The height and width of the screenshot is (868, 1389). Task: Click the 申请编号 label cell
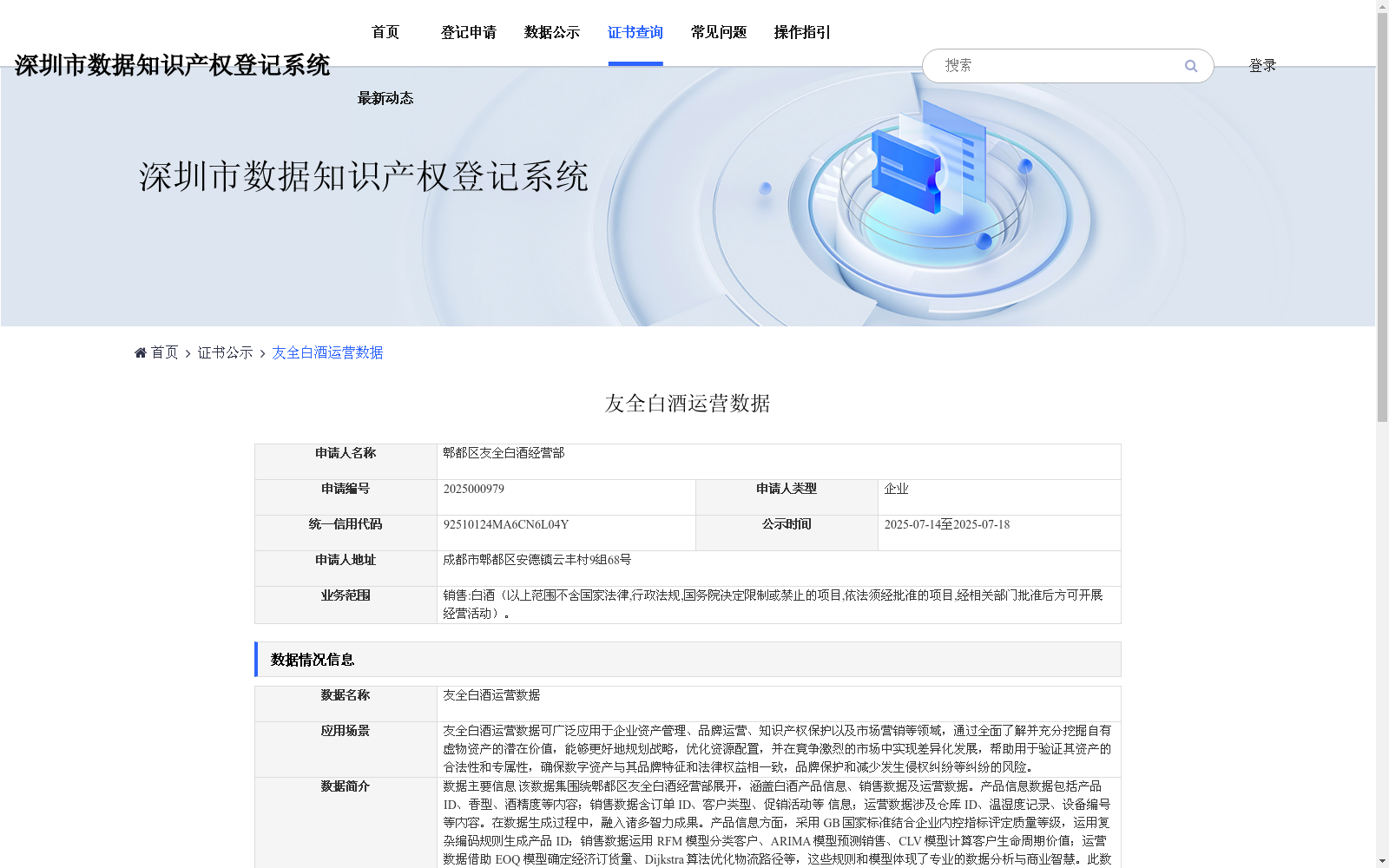pyautogui.click(x=346, y=497)
